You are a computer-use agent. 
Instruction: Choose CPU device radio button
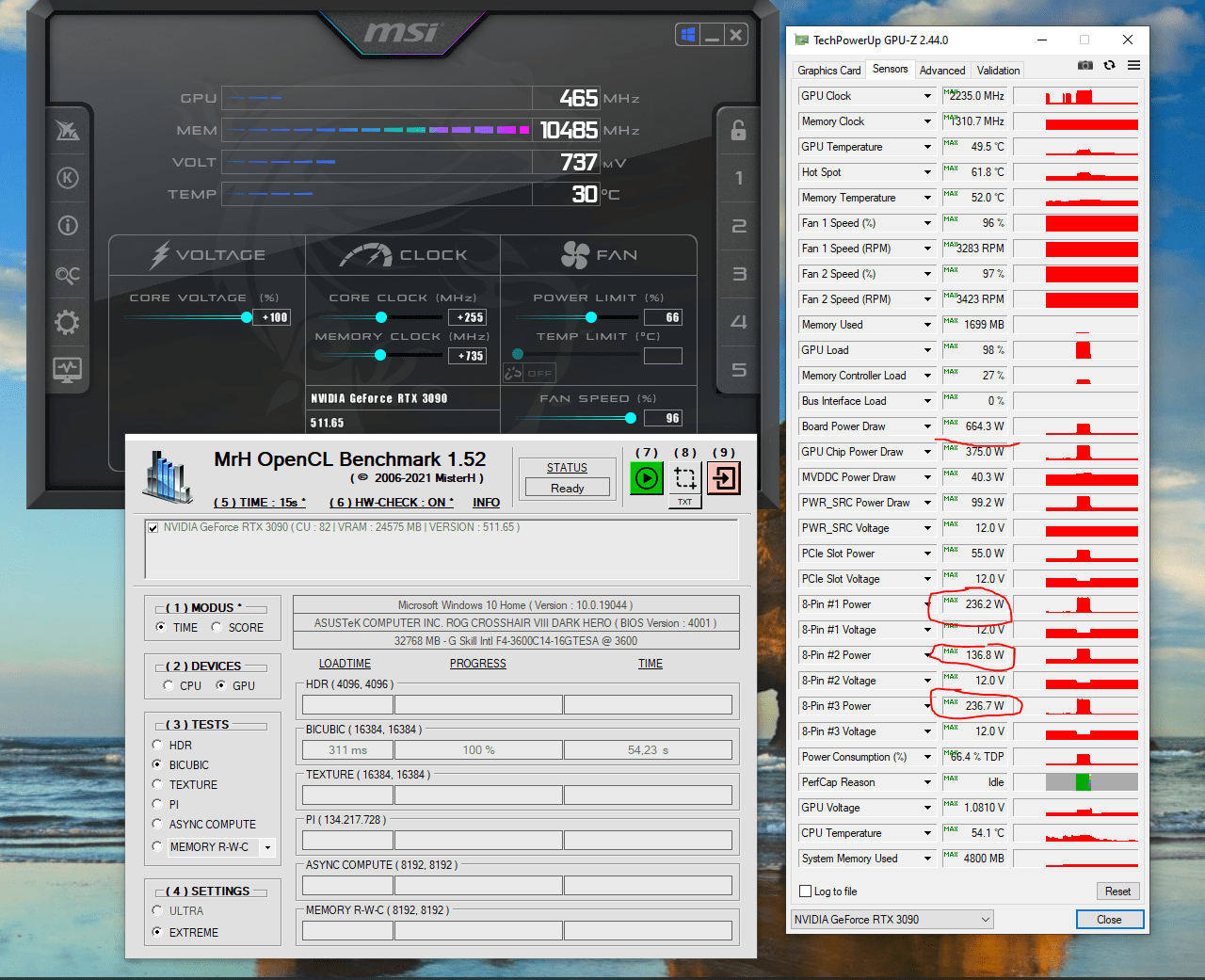point(168,685)
